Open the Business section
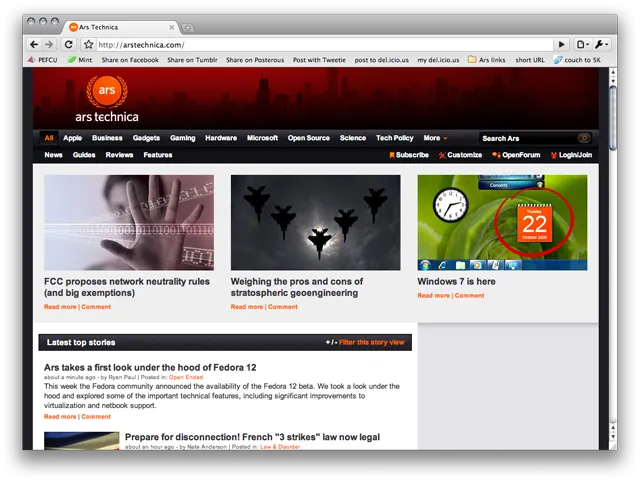The height and width of the screenshot is (481, 640). tap(107, 138)
